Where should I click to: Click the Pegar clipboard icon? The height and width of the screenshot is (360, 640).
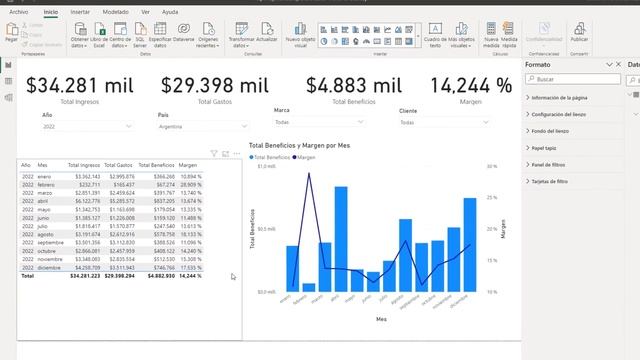pyautogui.click(x=11, y=29)
